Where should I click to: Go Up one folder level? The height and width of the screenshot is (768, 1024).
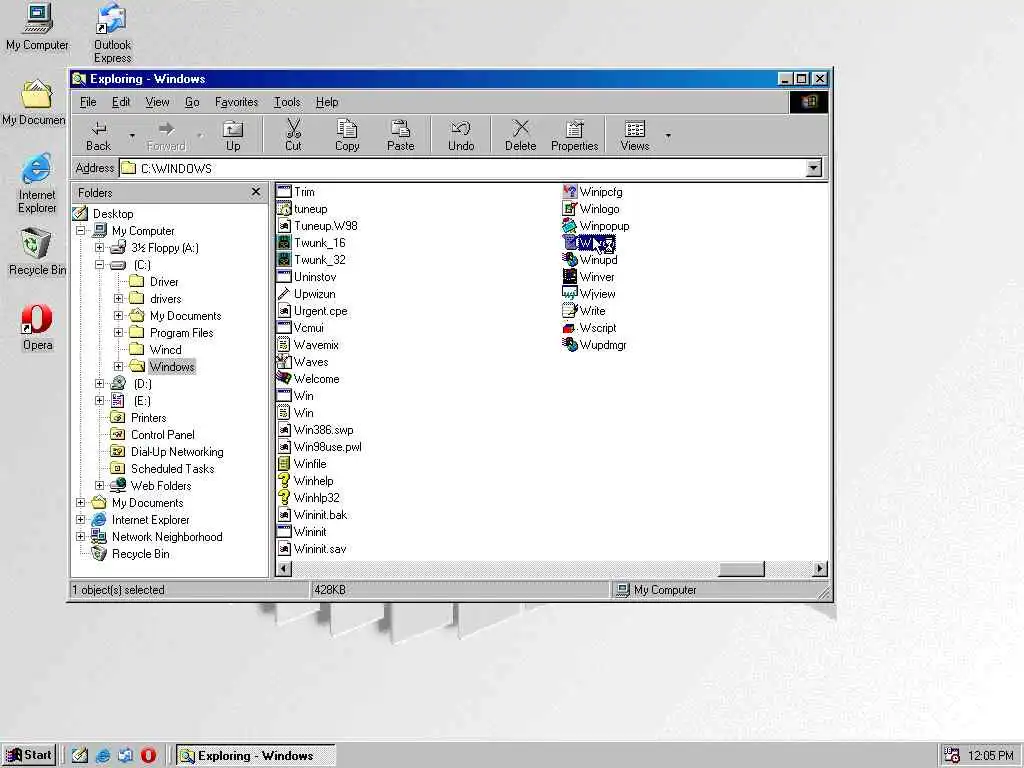[x=232, y=136]
